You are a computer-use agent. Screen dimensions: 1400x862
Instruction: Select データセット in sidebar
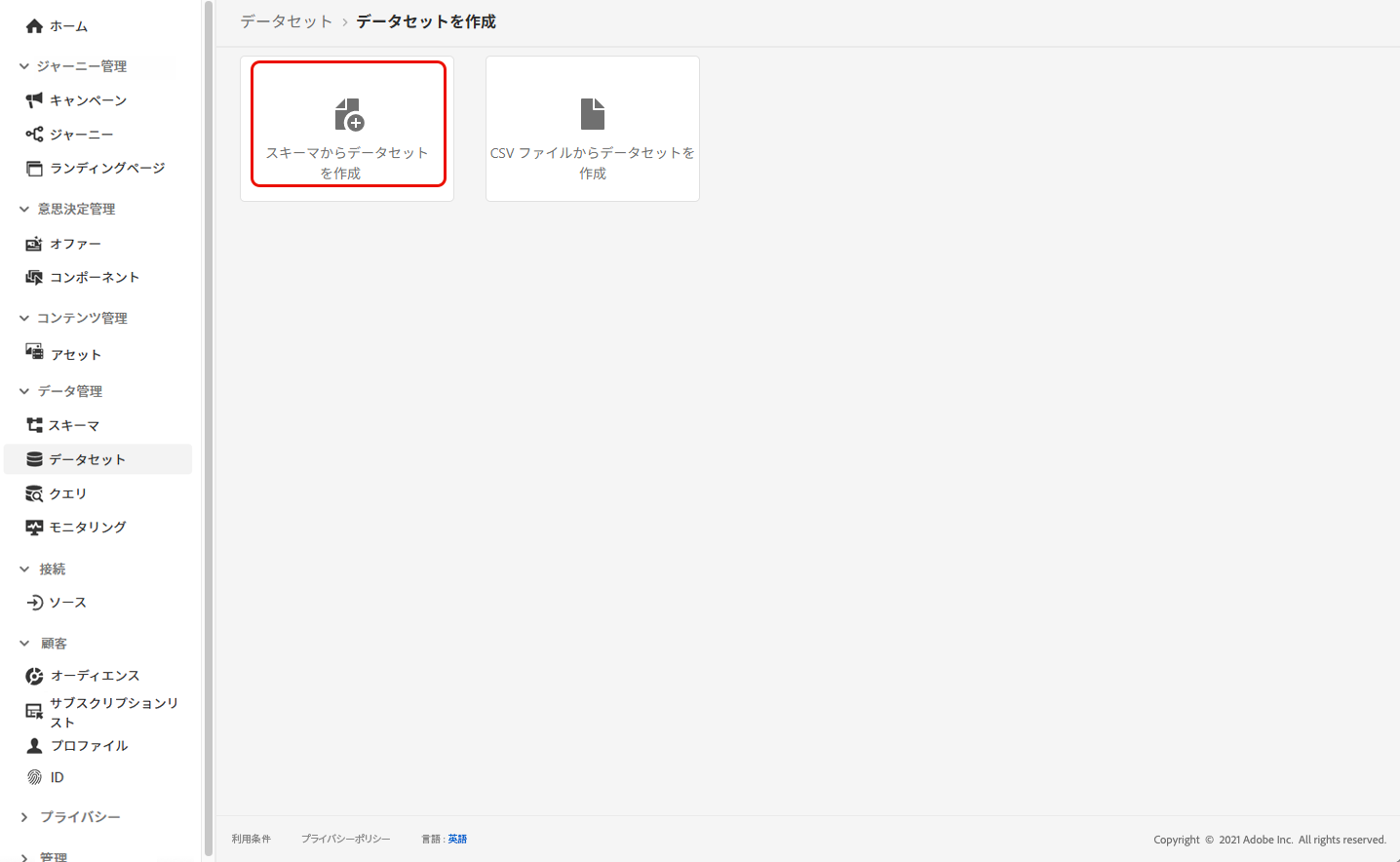[x=97, y=459]
